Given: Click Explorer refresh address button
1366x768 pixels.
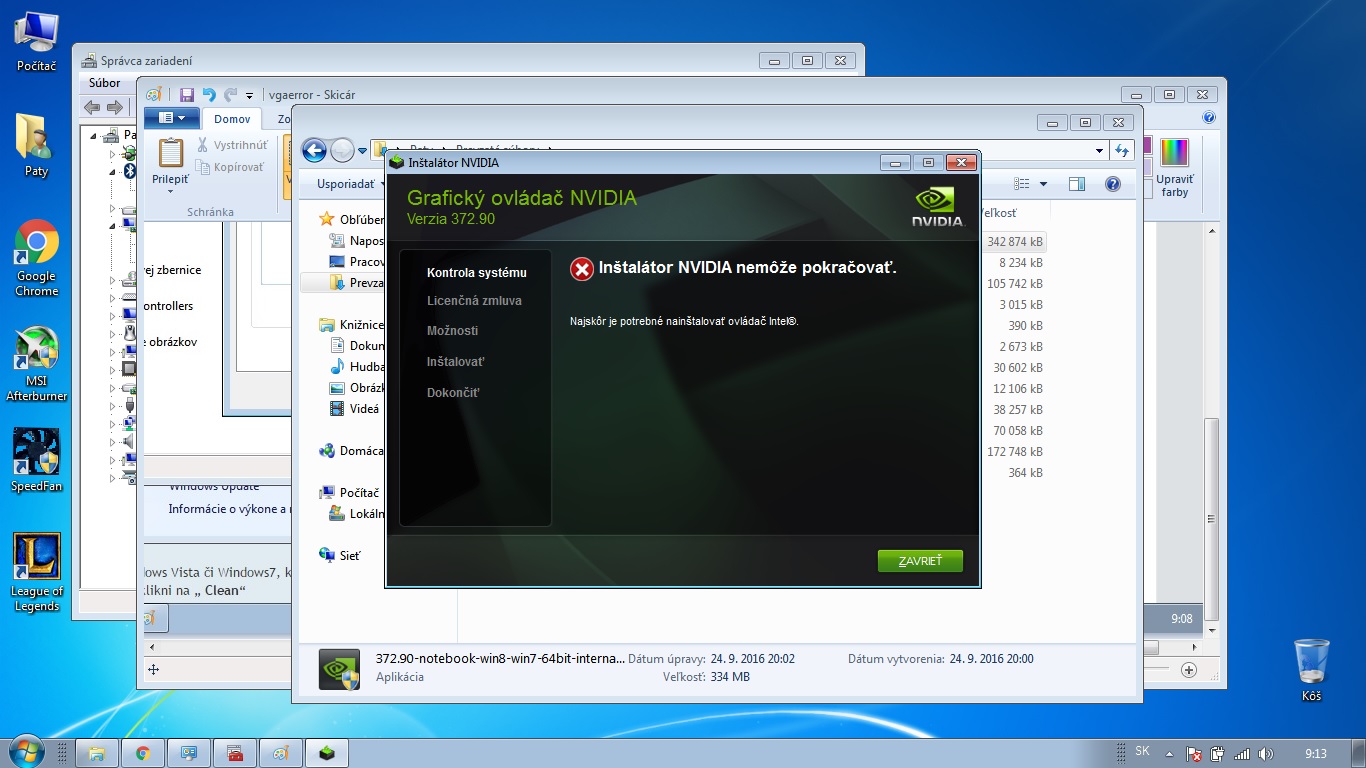Looking at the screenshot, I should (1122, 151).
